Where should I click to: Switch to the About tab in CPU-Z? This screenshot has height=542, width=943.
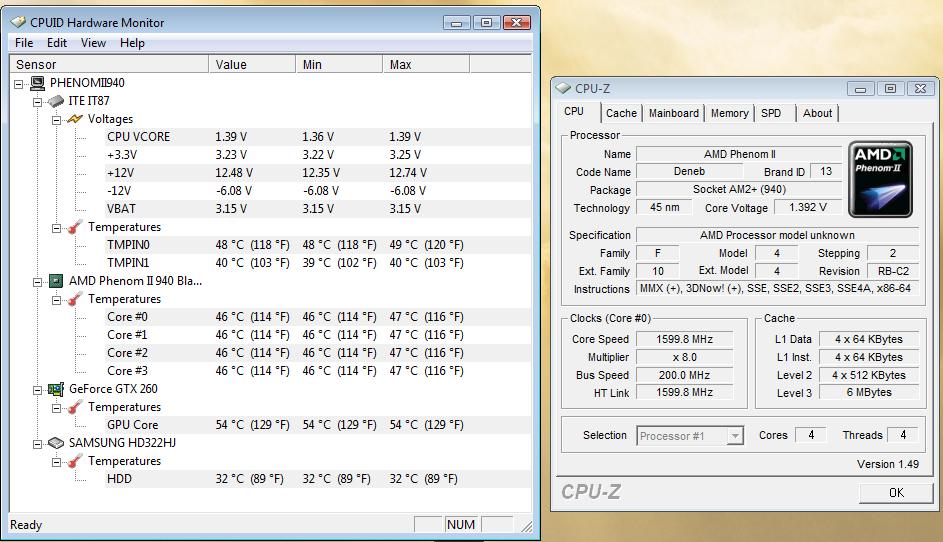pos(817,113)
